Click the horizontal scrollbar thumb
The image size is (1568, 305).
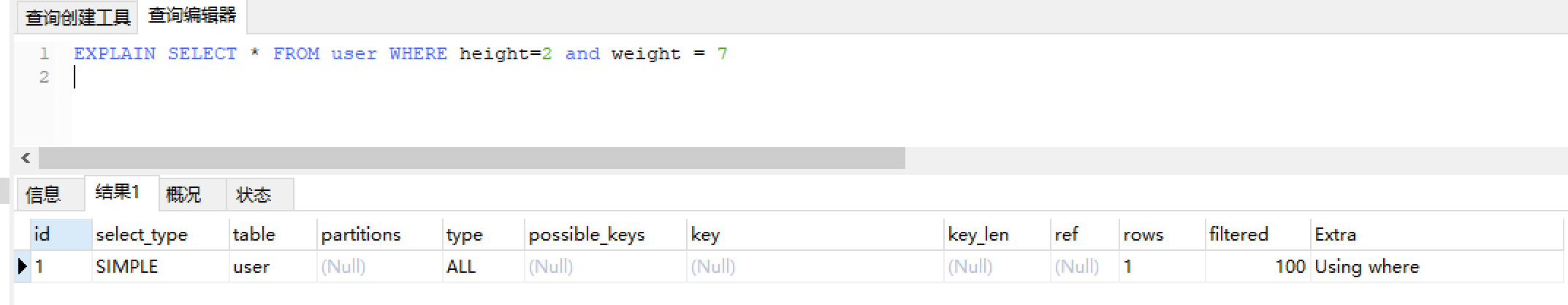pyautogui.click(x=472, y=158)
